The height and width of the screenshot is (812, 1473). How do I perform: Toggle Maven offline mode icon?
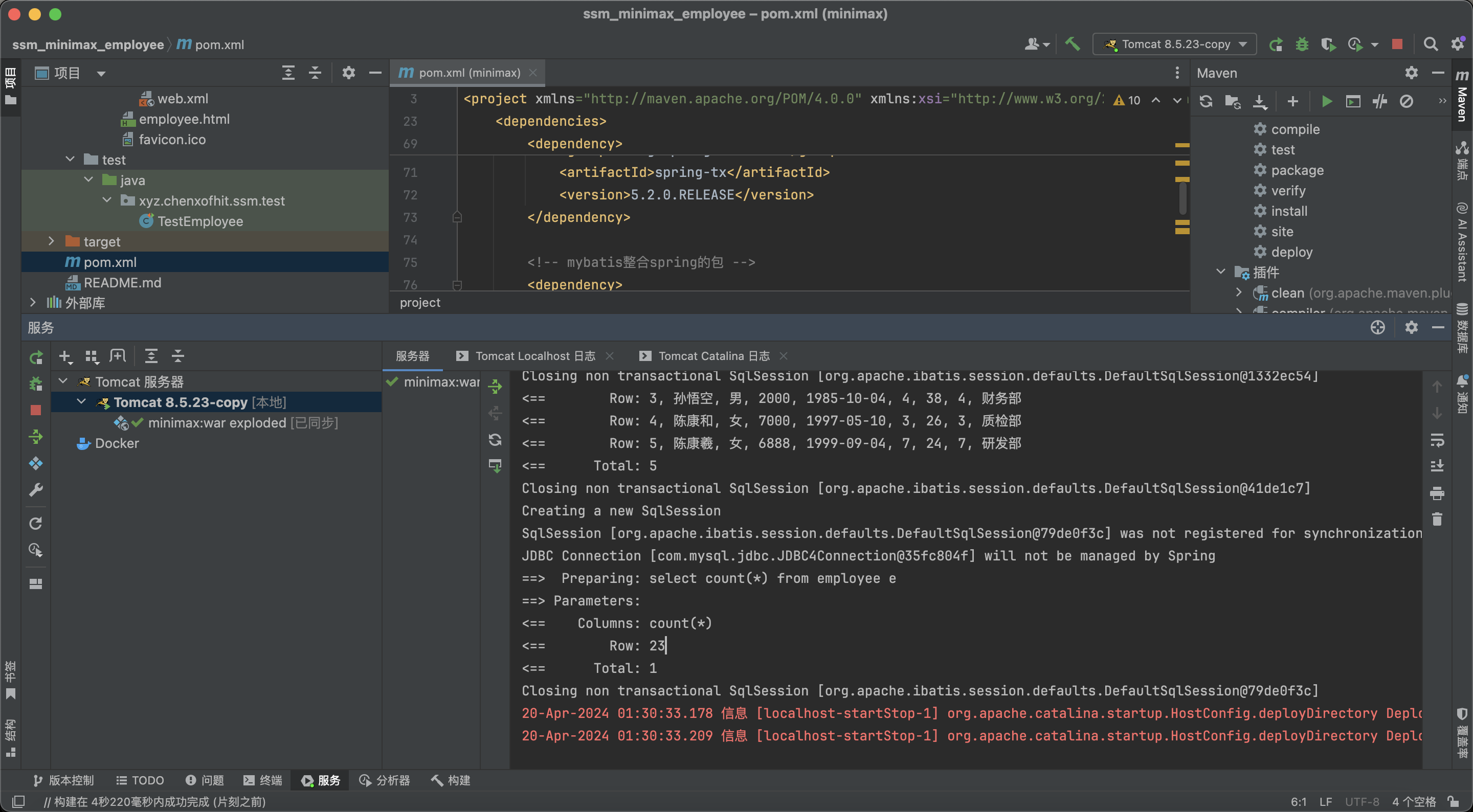pos(1380,102)
